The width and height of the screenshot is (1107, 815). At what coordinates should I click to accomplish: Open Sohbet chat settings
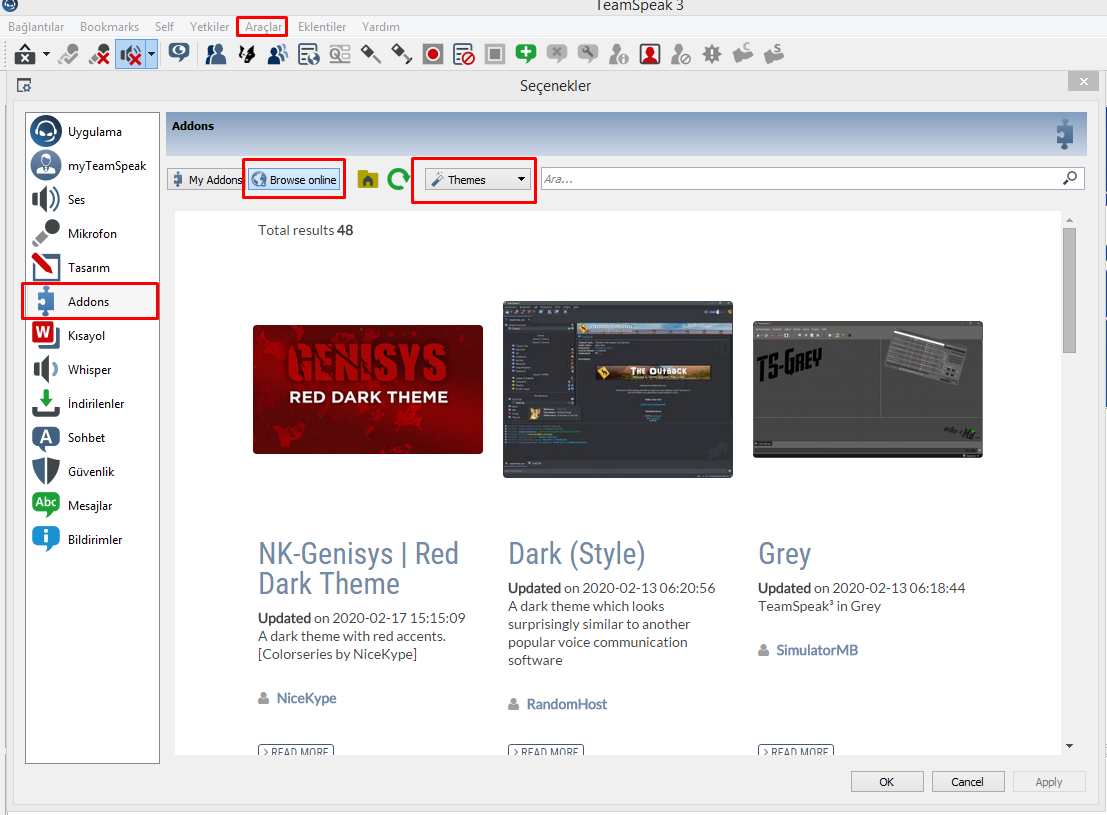[92, 437]
